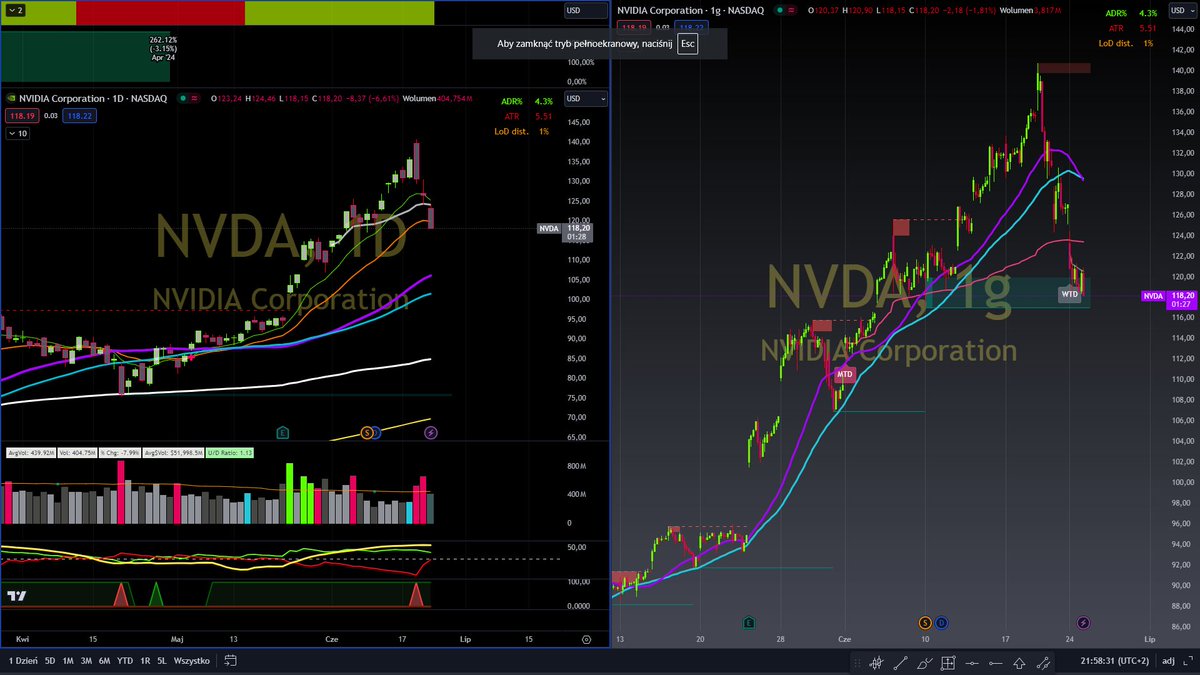The width and height of the screenshot is (1200, 675).
Task: Click the red sell price 118.19 on hourly chart
Action: pyautogui.click(x=635, y=27)
